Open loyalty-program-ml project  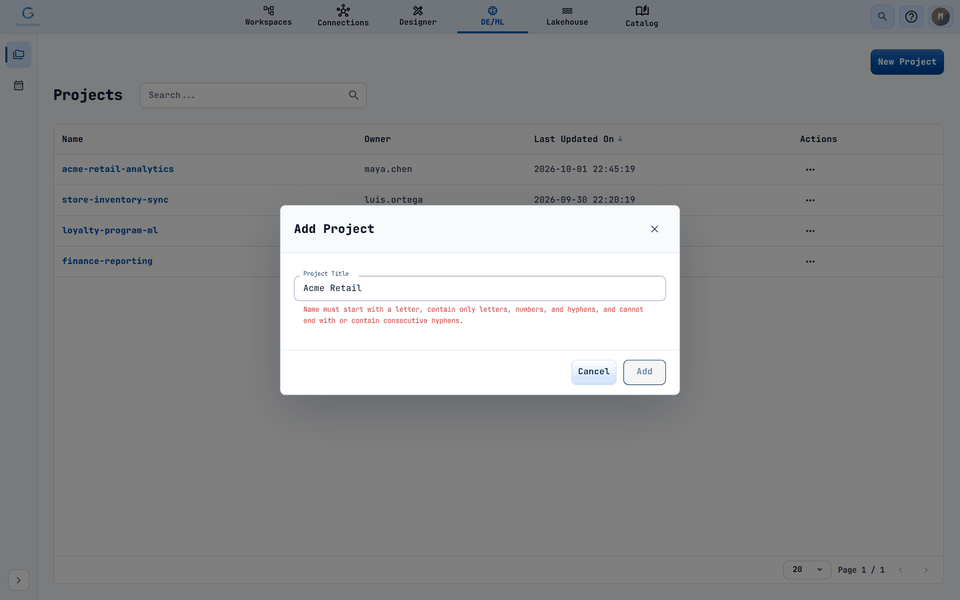[110, 230]
